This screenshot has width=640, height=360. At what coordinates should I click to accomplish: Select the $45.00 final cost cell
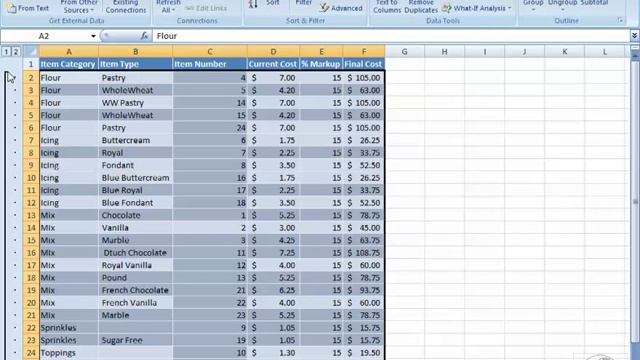point(364,228)
